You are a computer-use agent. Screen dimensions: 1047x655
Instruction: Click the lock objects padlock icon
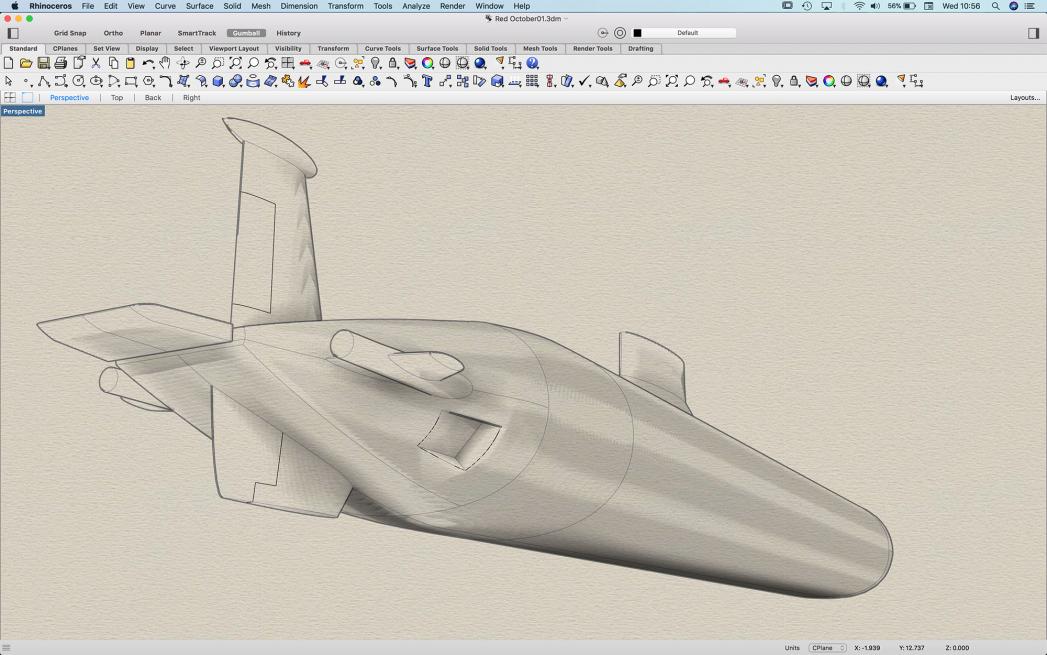pos(393,64)
